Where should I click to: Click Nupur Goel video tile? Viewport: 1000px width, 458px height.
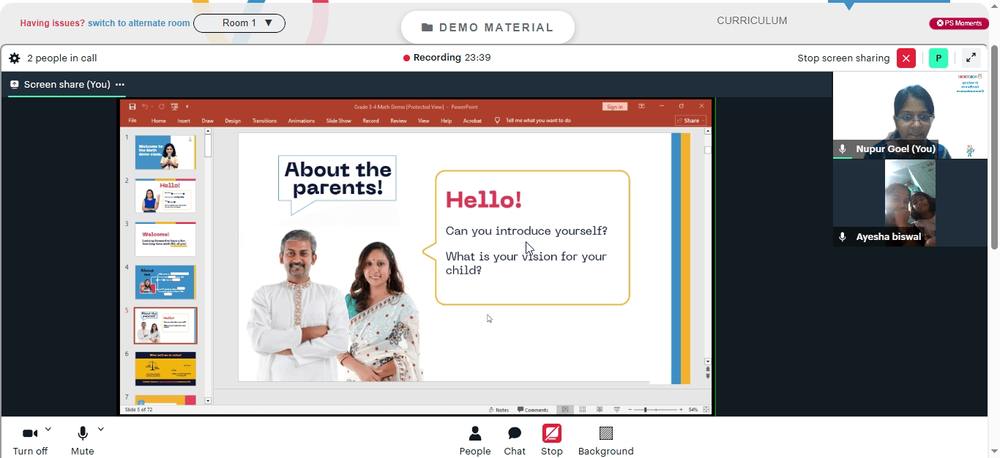pyautogui.click(x=910, y=115)
